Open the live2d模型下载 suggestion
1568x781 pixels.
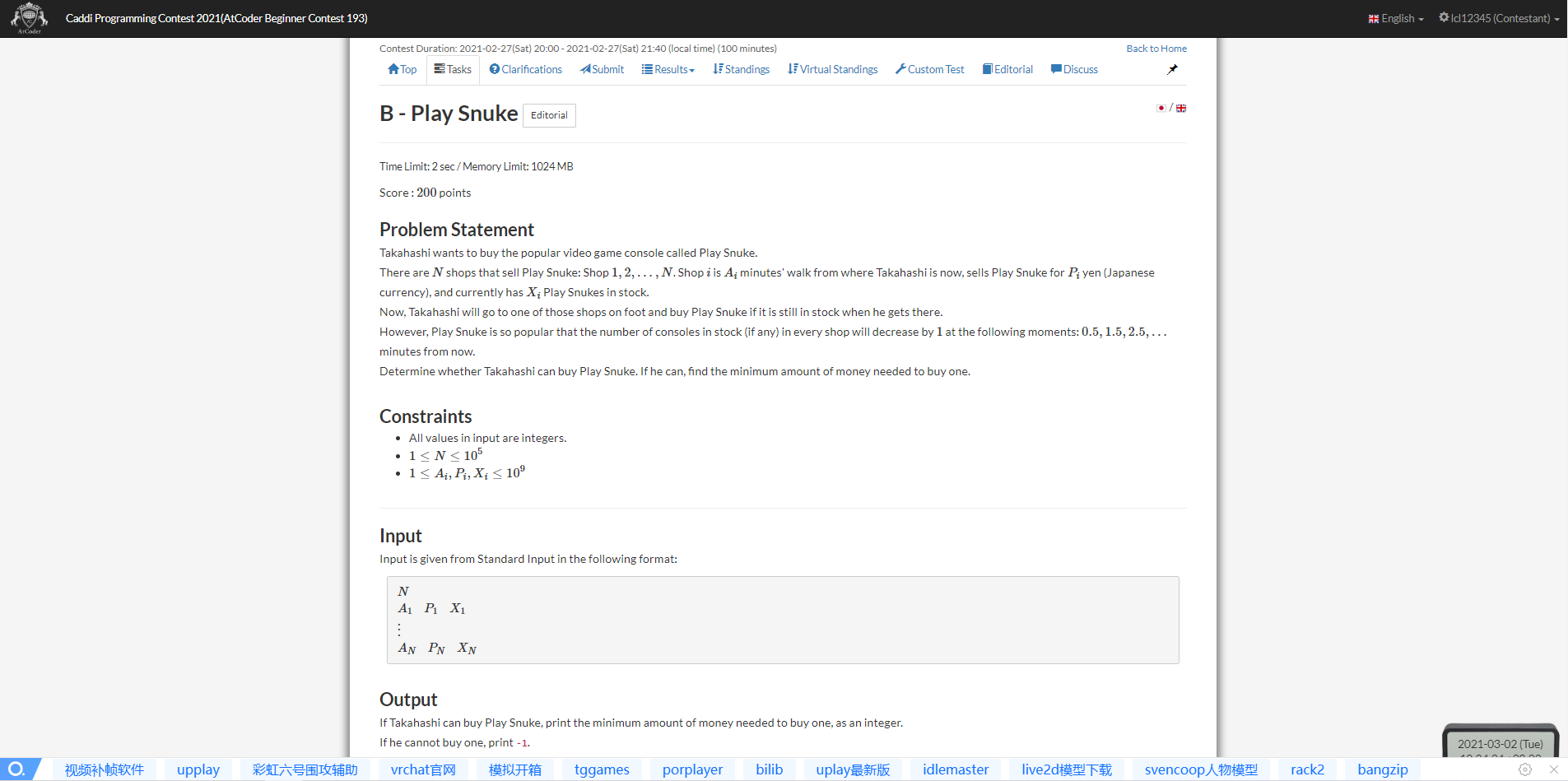1067,769
